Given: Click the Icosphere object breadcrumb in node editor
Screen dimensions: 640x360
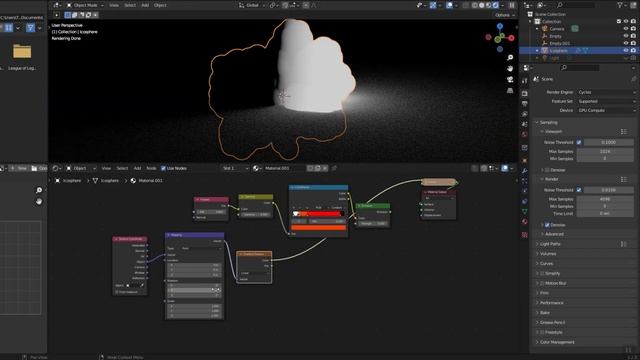Looking at the screenshot, I should click(71, 180).
